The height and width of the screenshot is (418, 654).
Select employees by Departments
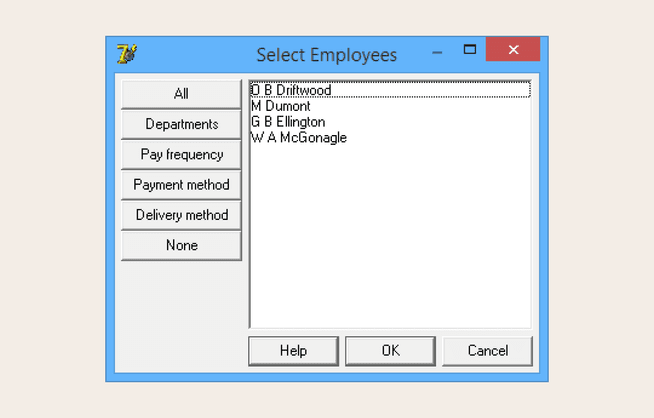click(181, 124)
